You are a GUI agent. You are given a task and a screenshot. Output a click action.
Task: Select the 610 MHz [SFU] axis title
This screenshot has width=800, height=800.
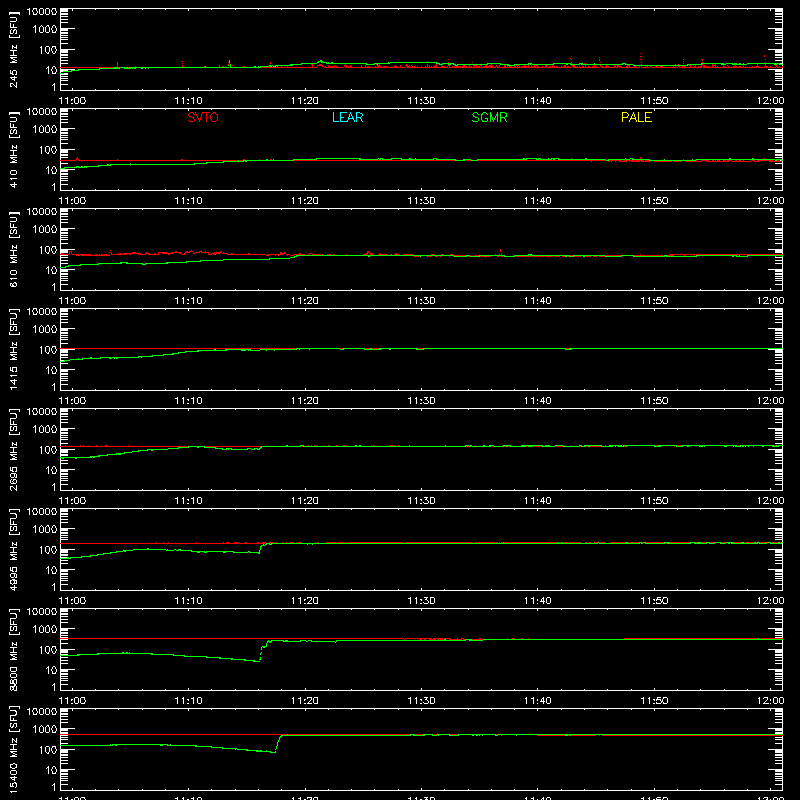pos(13,249)
